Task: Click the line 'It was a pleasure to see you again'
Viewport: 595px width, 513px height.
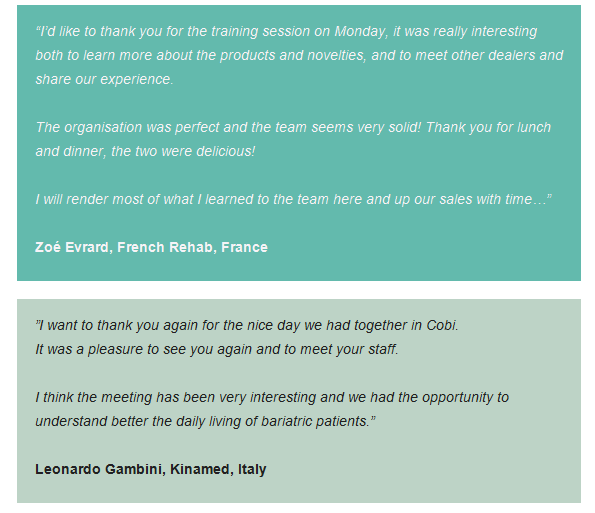Action: (x=217, y=349)
